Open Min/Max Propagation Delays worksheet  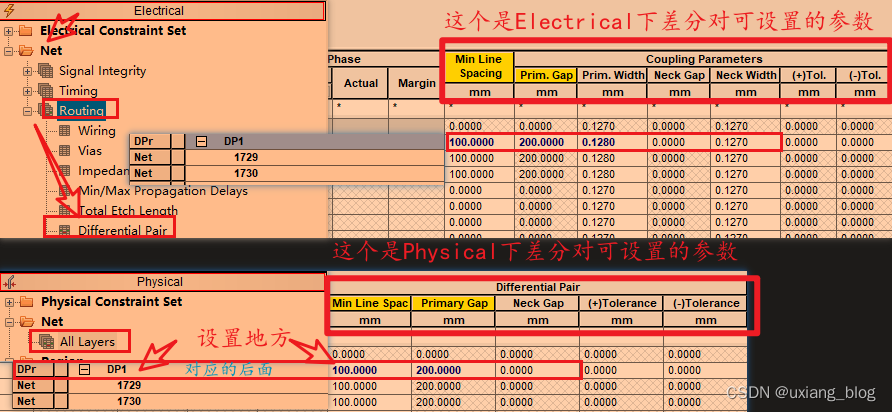163,191
